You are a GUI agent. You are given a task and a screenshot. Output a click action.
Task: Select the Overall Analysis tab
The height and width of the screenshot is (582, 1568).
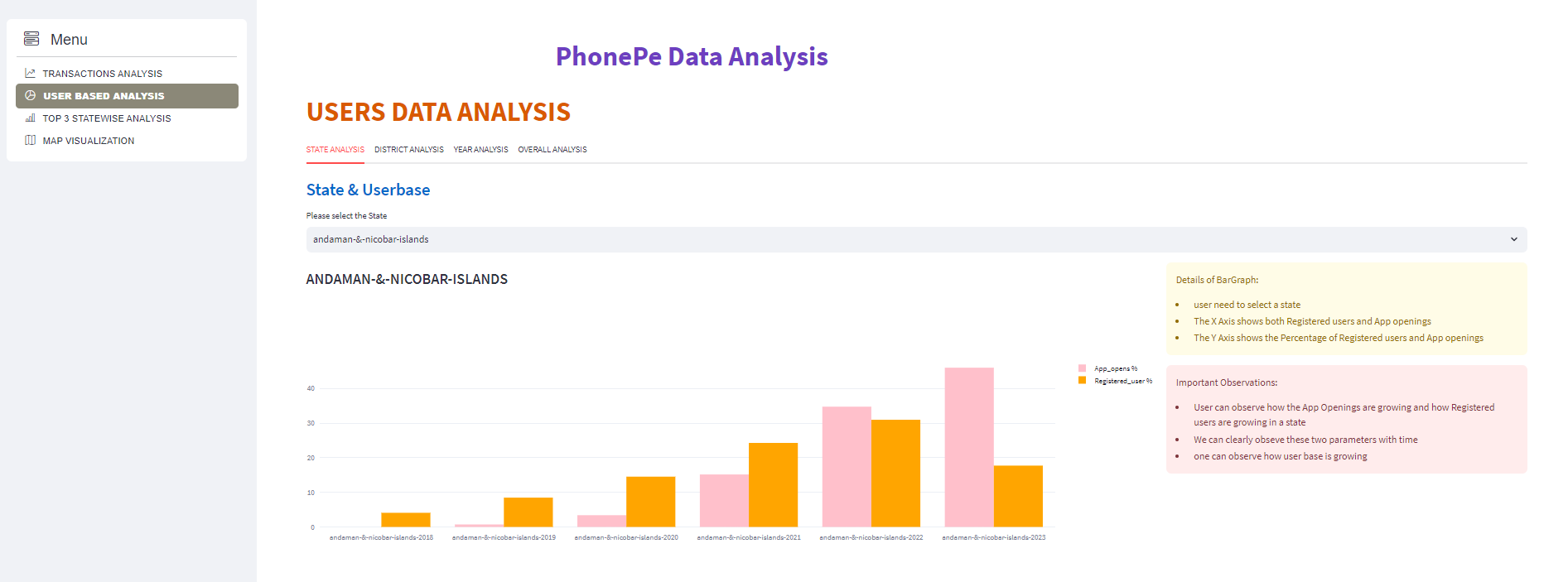tap(552, 149)
